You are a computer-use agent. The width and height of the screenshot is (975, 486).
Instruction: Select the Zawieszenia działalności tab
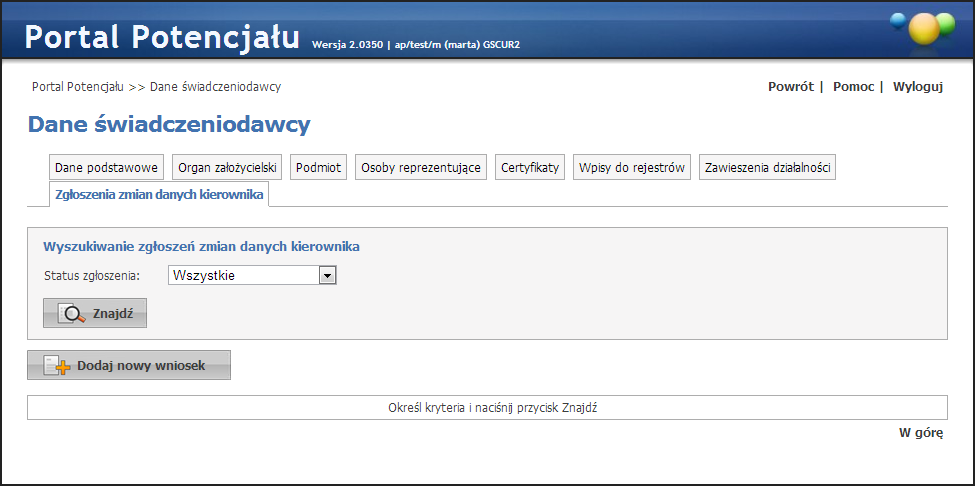coord(767,168)
